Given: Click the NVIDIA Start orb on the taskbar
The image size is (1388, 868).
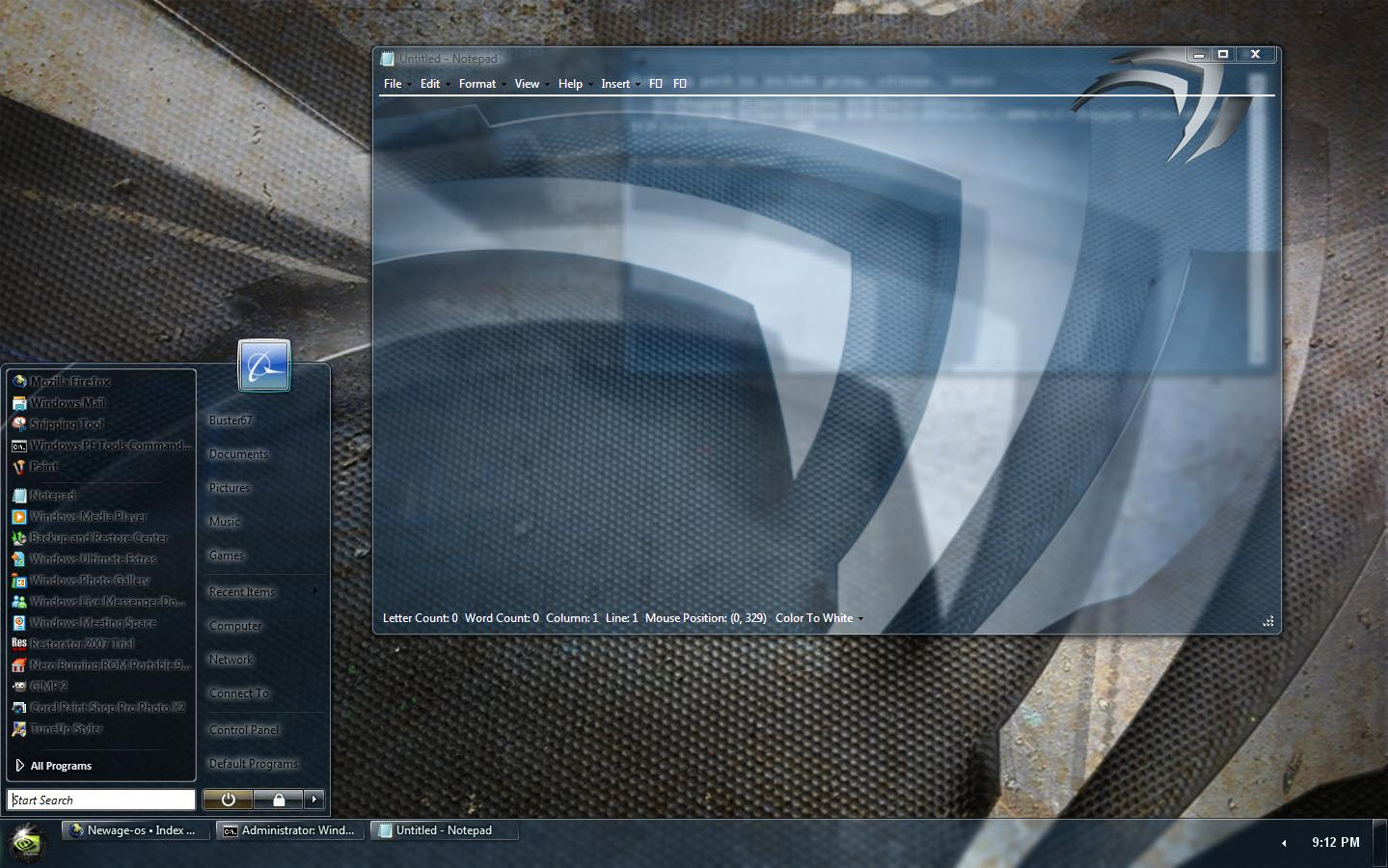Looking at the screenshot, I should [26, 842].
